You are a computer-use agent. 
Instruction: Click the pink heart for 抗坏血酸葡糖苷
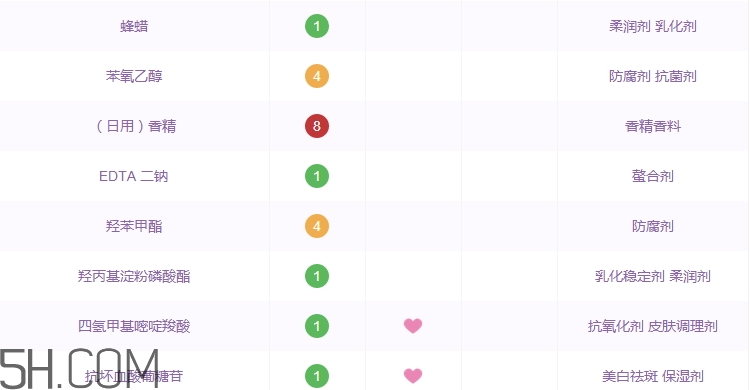coord(413,376)
